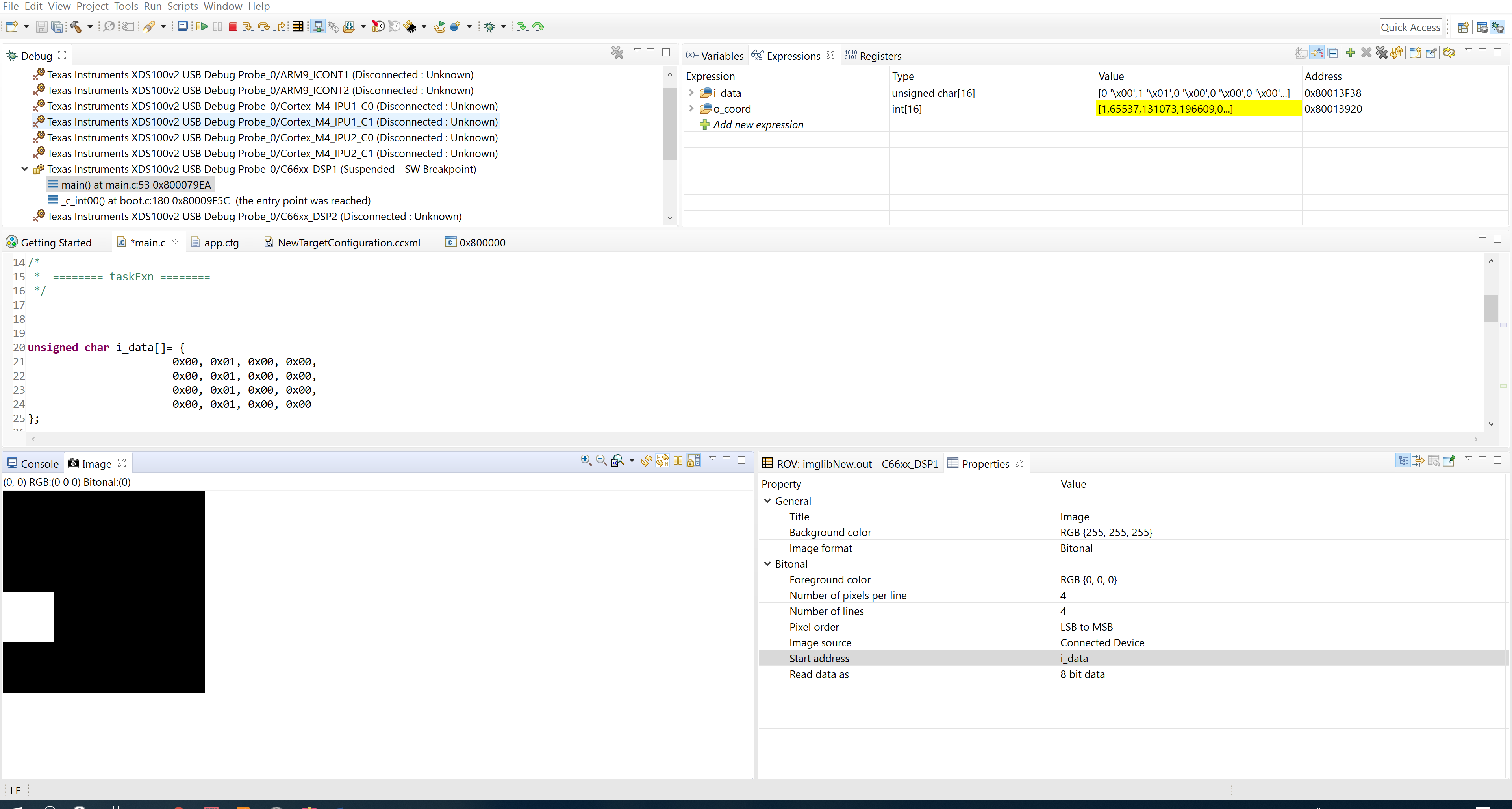Click the Step Into toolbar icon
Viewport: 1512px width, 809px height.
pos(248,26)
